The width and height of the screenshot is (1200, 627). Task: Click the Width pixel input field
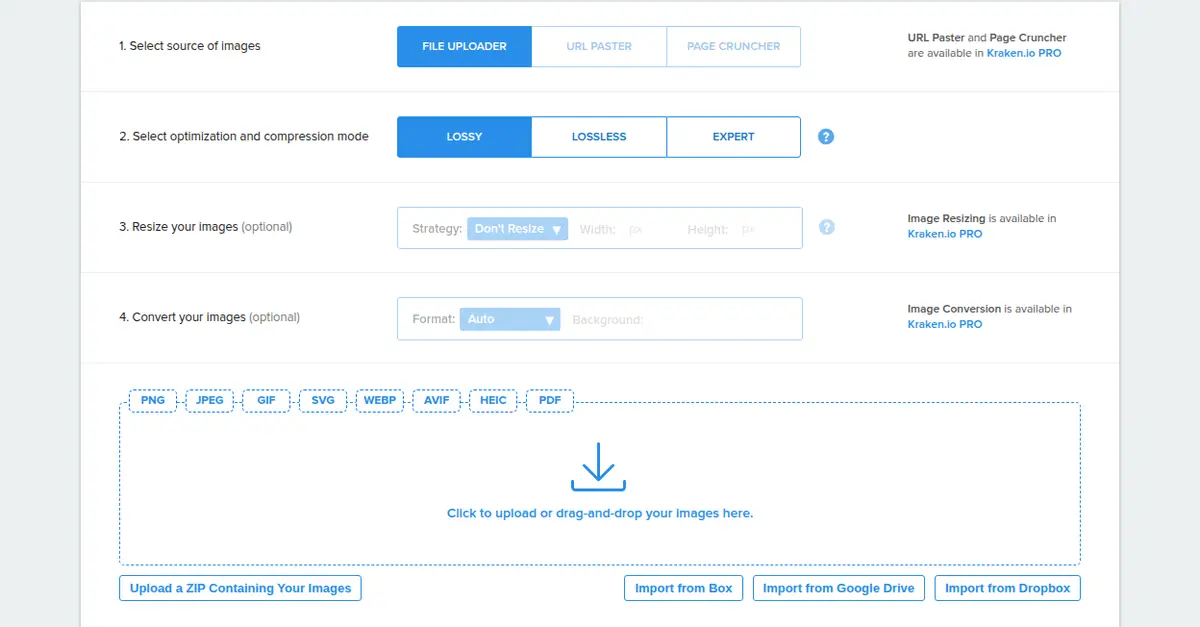[637, 229]
